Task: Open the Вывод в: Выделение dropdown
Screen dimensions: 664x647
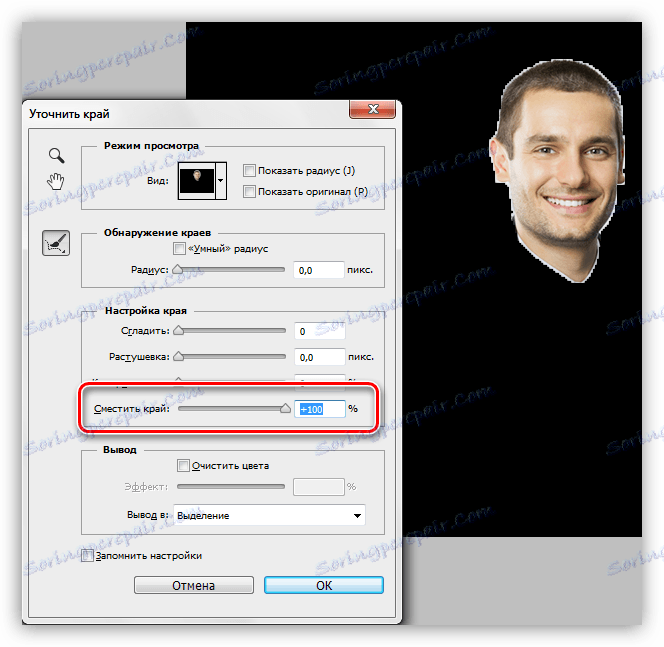Action: click(x=269, y=515)
